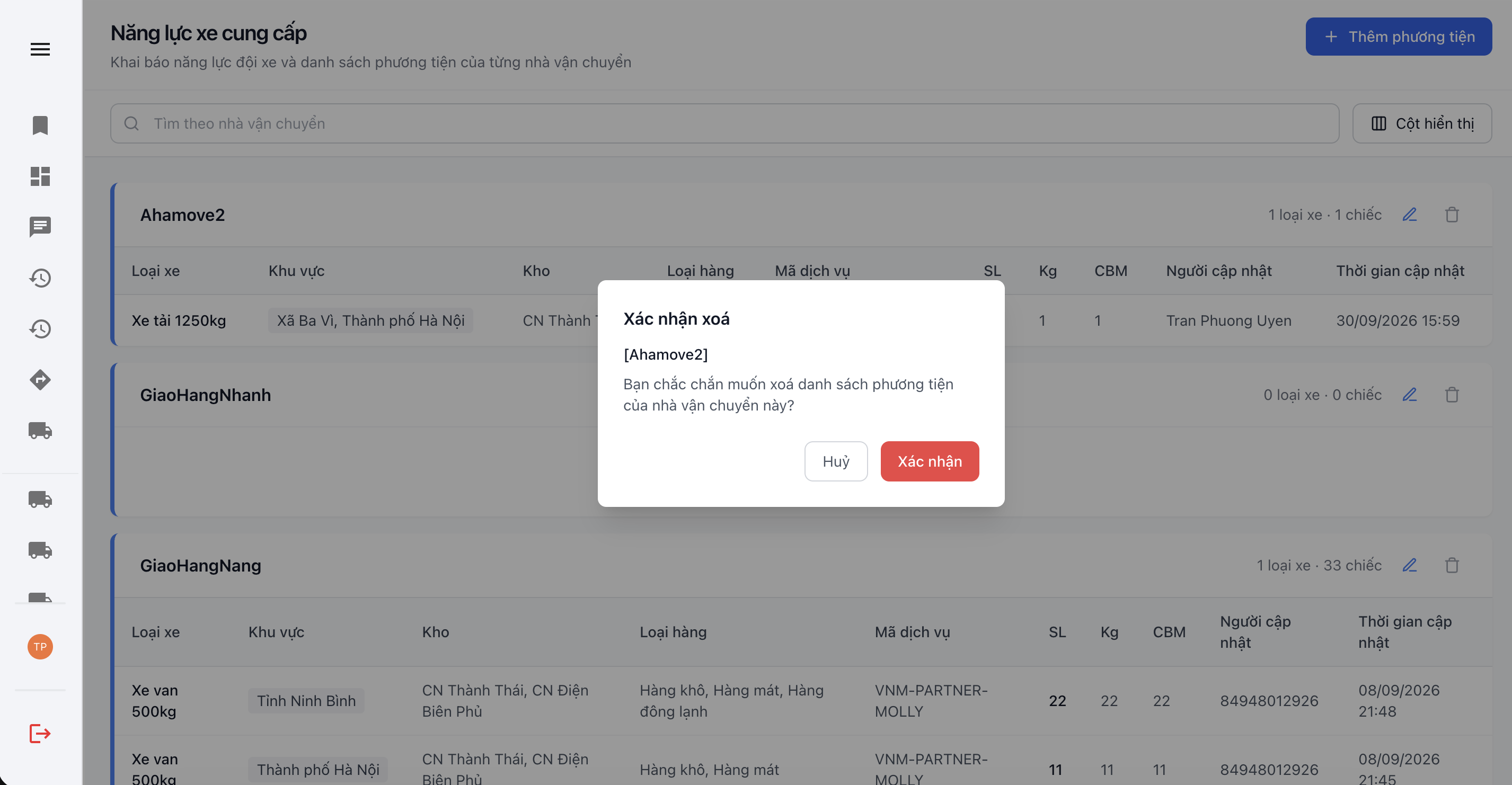
Task: Focus the Tìm theo nhà vận chuyển search field
Action: click(724, 123)
